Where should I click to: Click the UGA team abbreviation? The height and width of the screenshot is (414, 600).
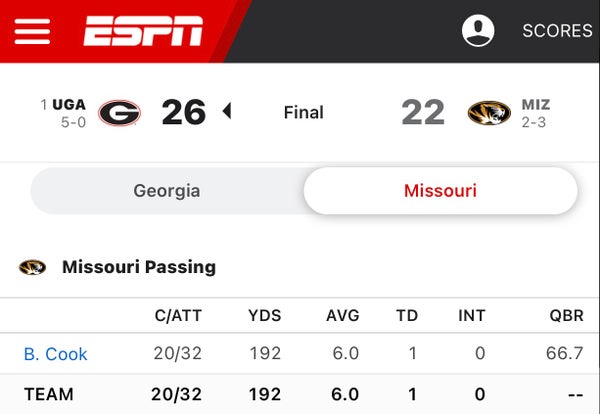[69, 104]
